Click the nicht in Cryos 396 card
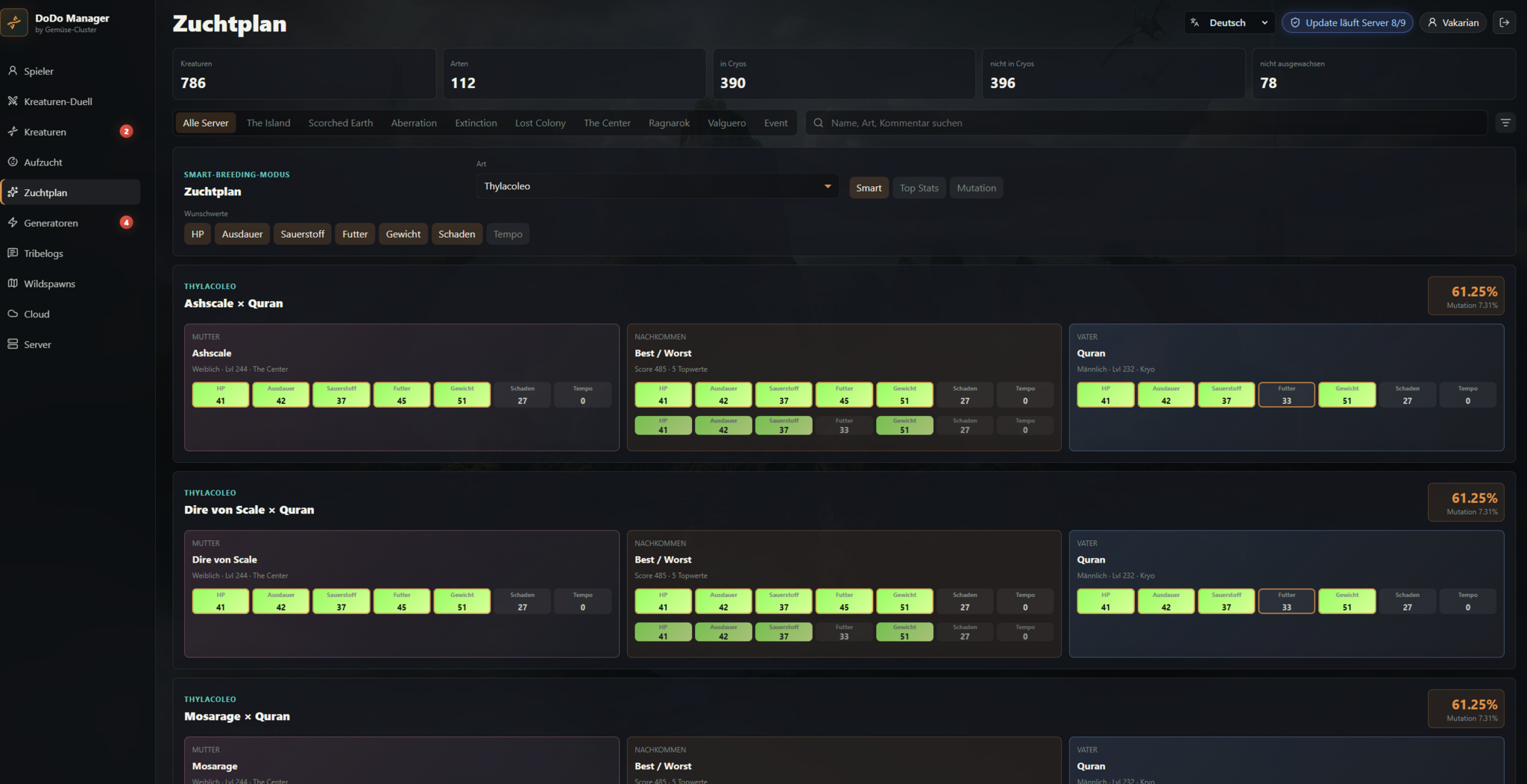The width and height of the screenshot is (1527, 784). (1114, 74)
